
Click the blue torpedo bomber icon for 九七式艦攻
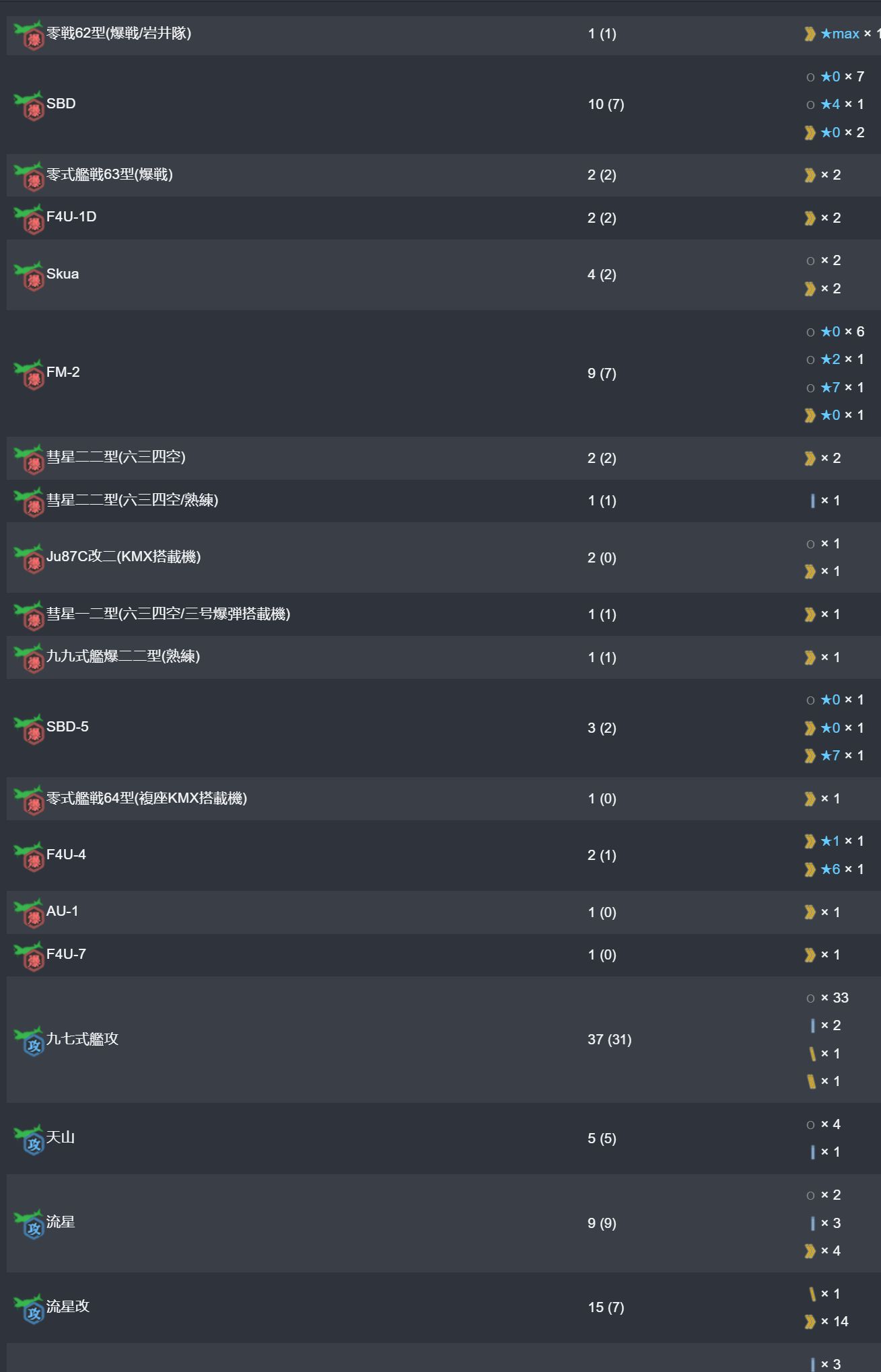pos(29,1040)
